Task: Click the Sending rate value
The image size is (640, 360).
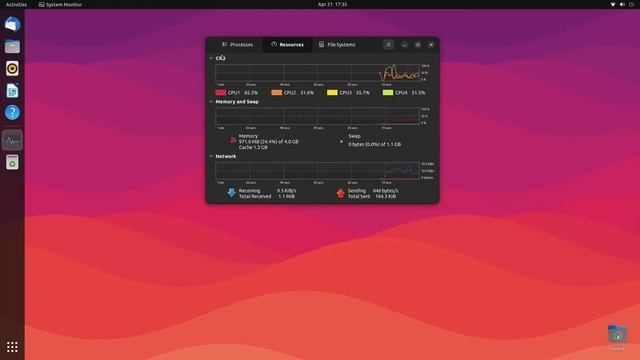Action: click(x=385, y=191)
